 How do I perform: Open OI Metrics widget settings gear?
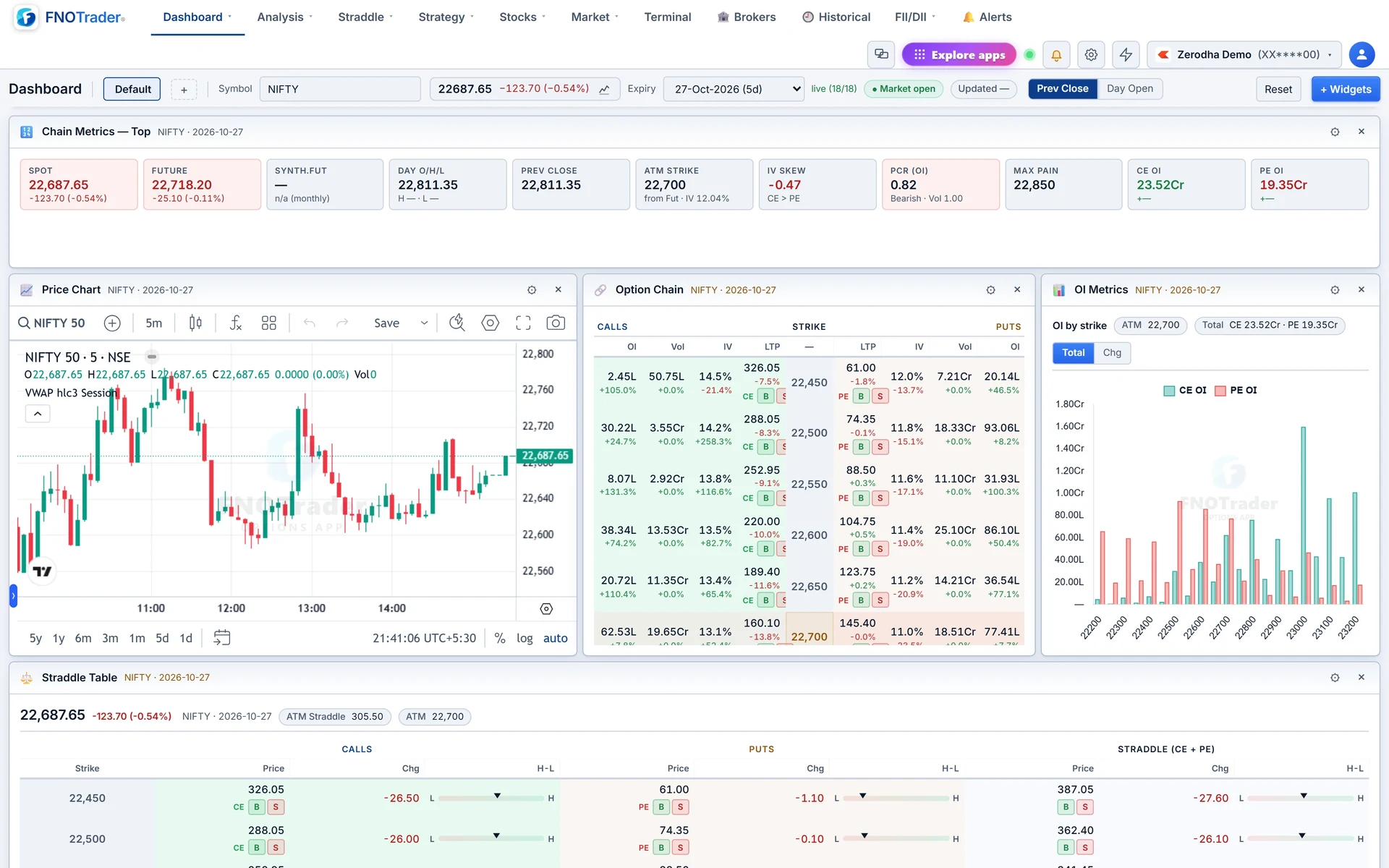pyautogui.click(x=1335, y=290)
